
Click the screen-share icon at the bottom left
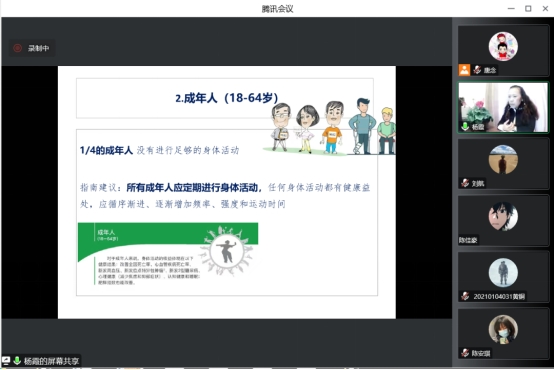pos(6,361)
